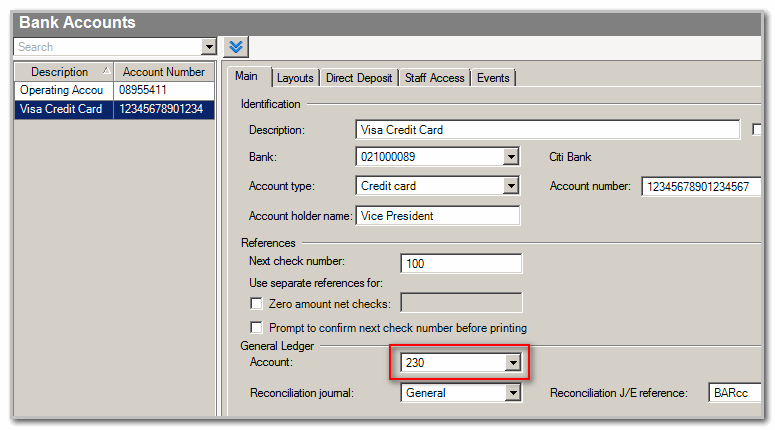Click the Account number field
The width and height of the screenshot is (775, 430).
[x=702, y=187]
